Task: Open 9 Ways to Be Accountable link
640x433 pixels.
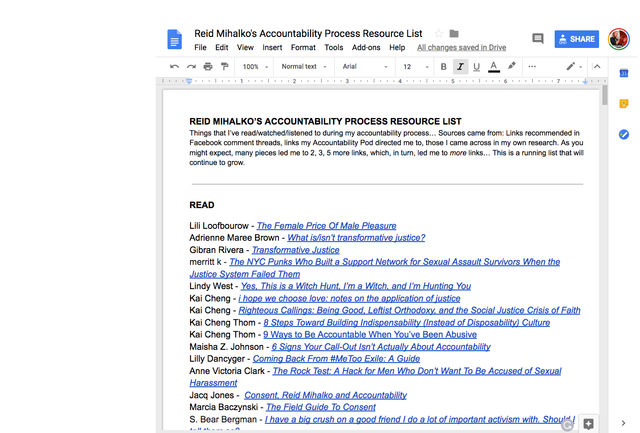Action: (370, 334)
